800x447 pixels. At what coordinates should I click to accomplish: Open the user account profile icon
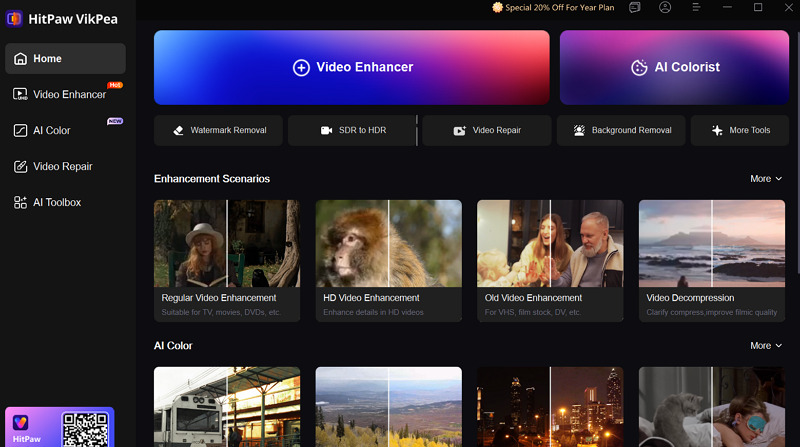point(665,8)
